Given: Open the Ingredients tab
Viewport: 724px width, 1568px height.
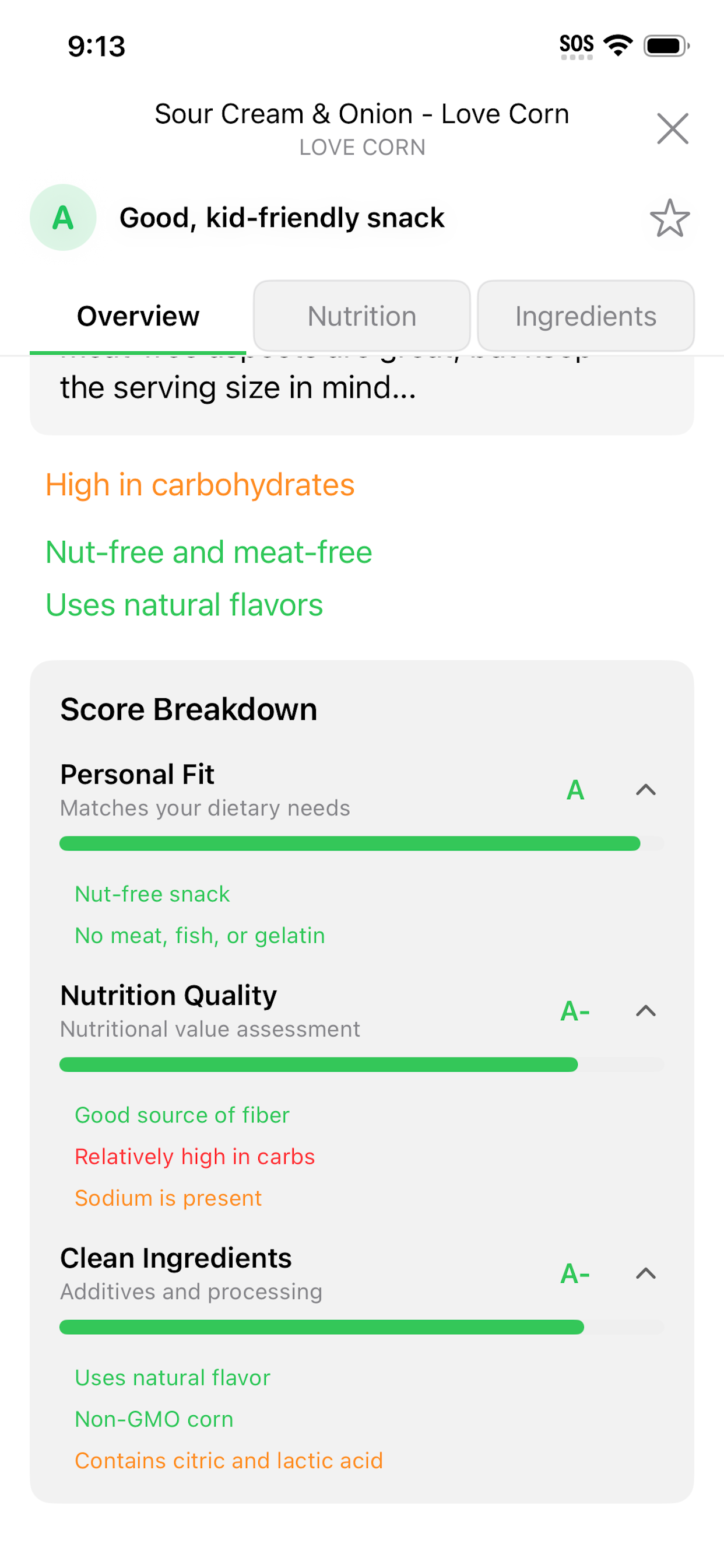Looking at the screenshot, I should coord(585,316).
